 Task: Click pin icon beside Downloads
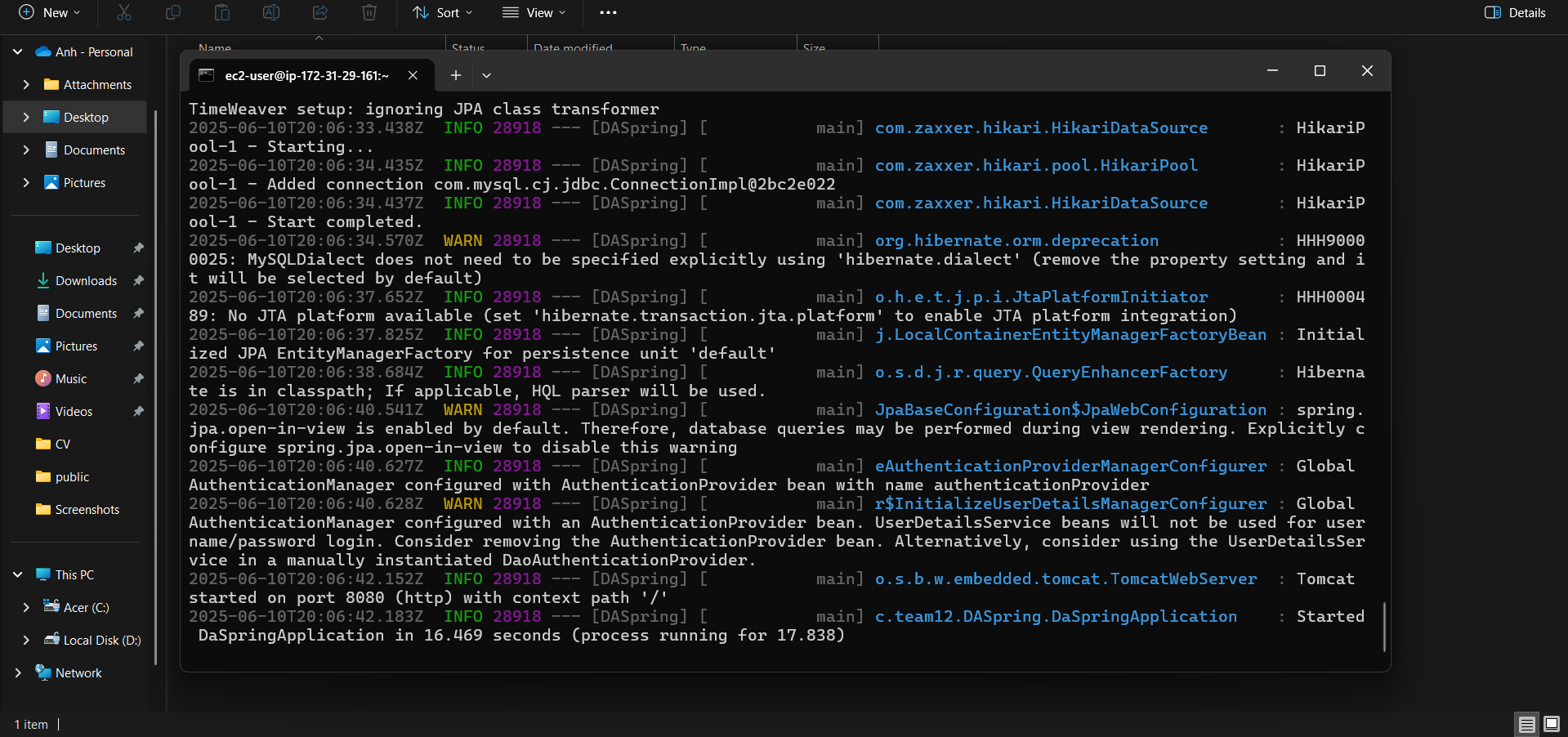[x=138, y=280]
